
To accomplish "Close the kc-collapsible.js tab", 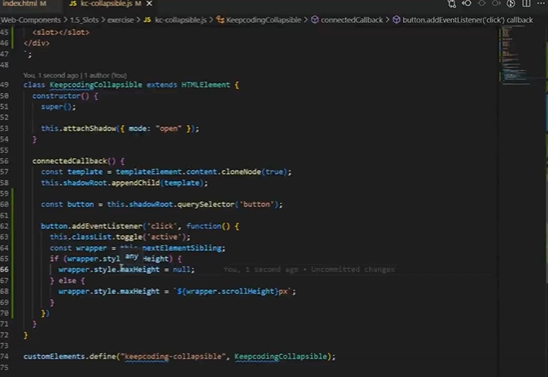I will (149, 3).
